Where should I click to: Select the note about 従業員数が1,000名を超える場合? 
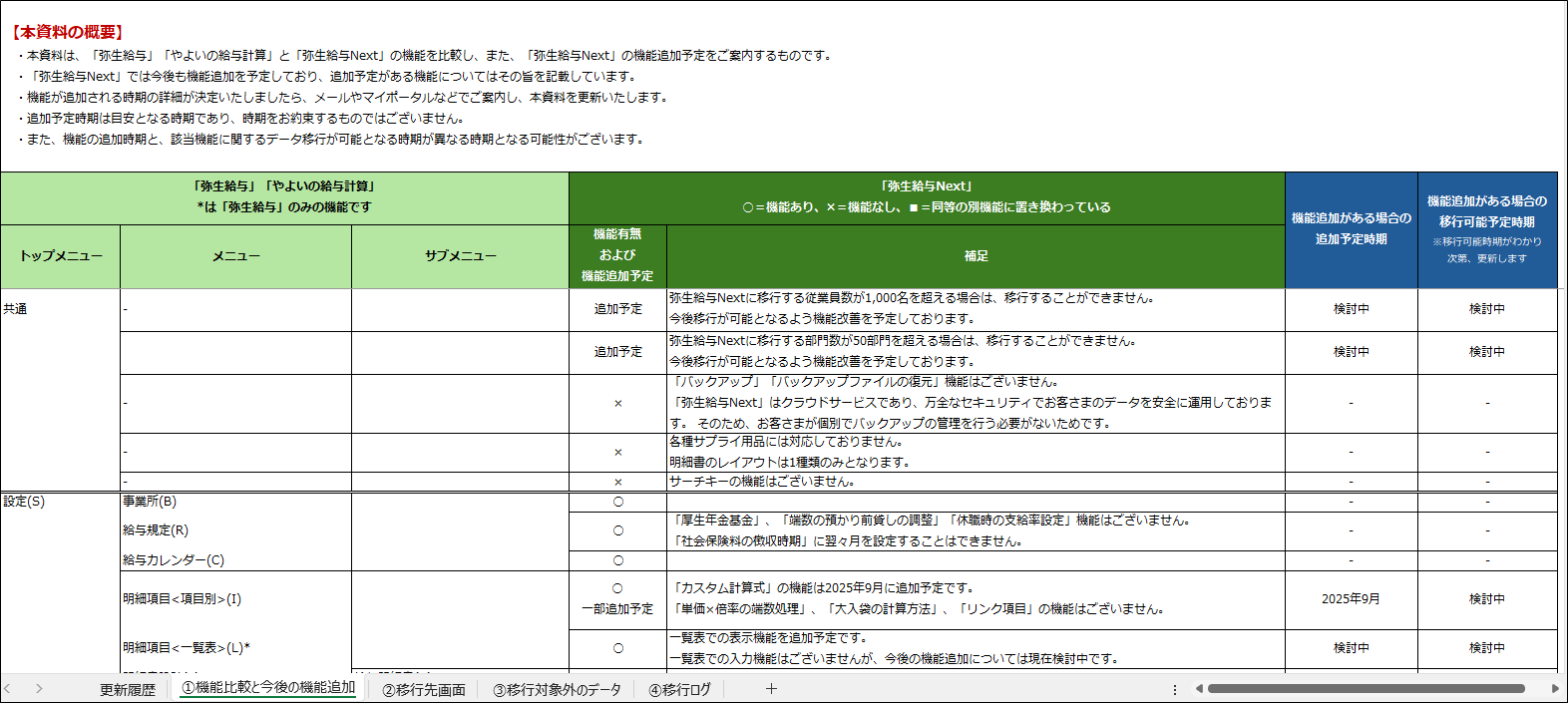coord(976,309)
